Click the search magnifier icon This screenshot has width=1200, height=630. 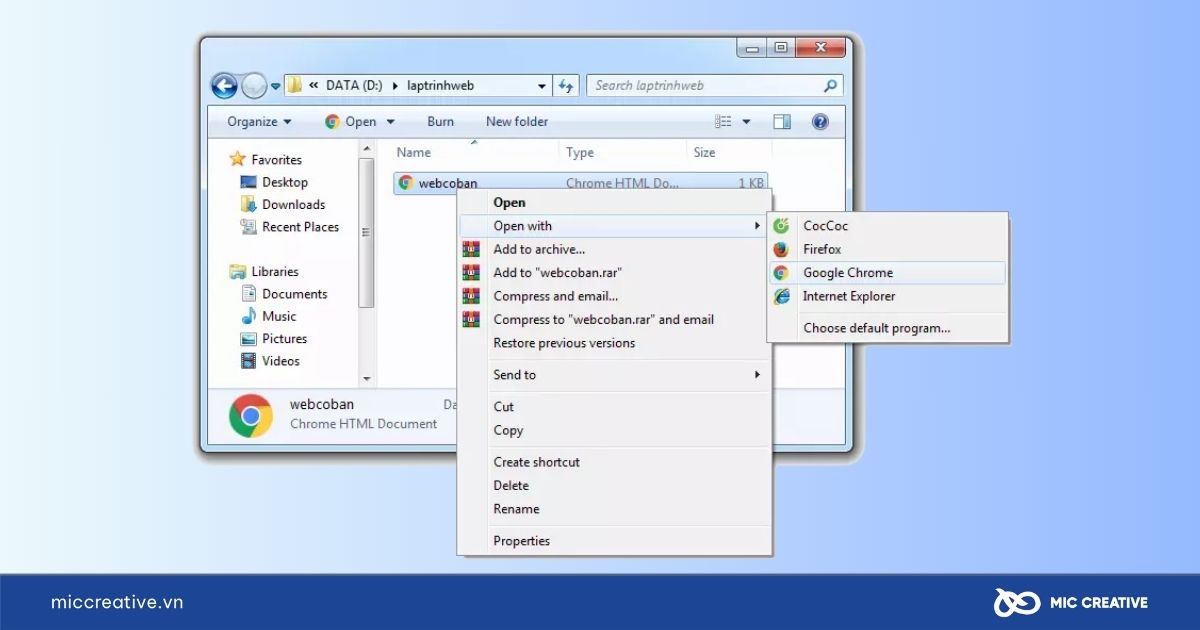pos(830,86)
